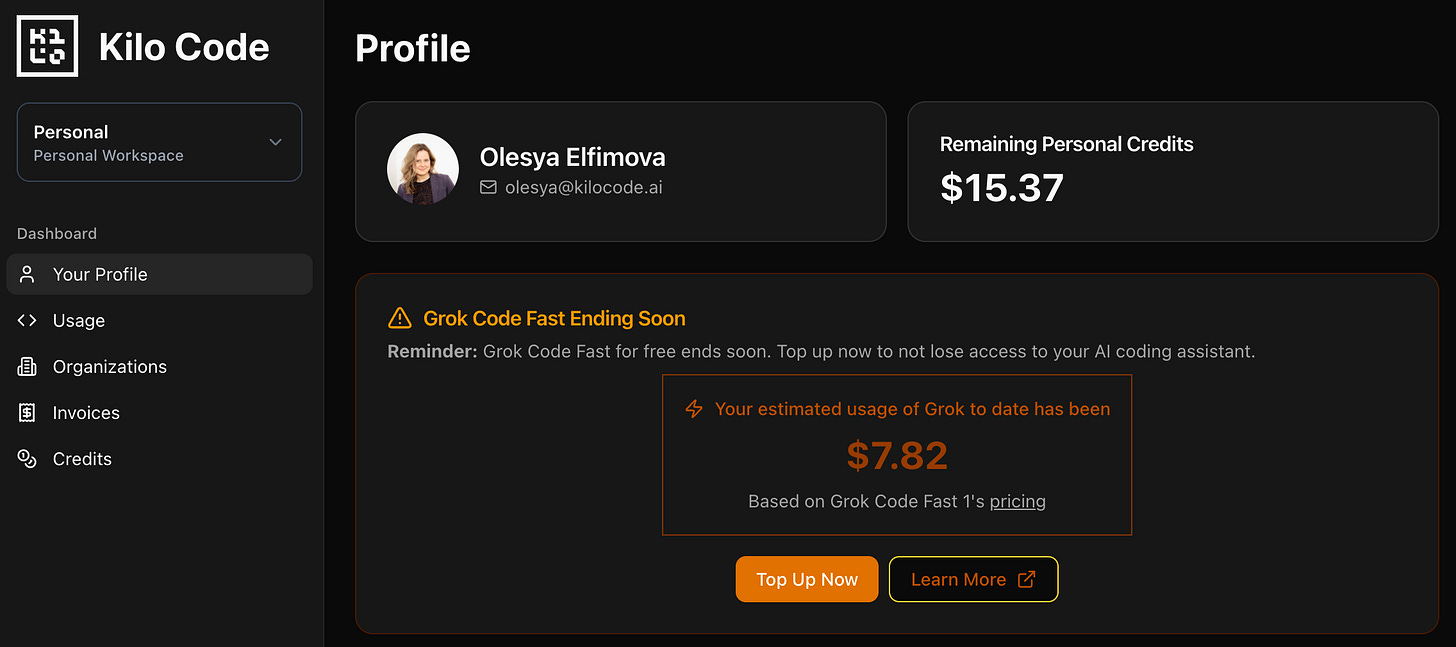Go to the Organizations page
This screenshot has height=647, width=1456.
(159, 366)
